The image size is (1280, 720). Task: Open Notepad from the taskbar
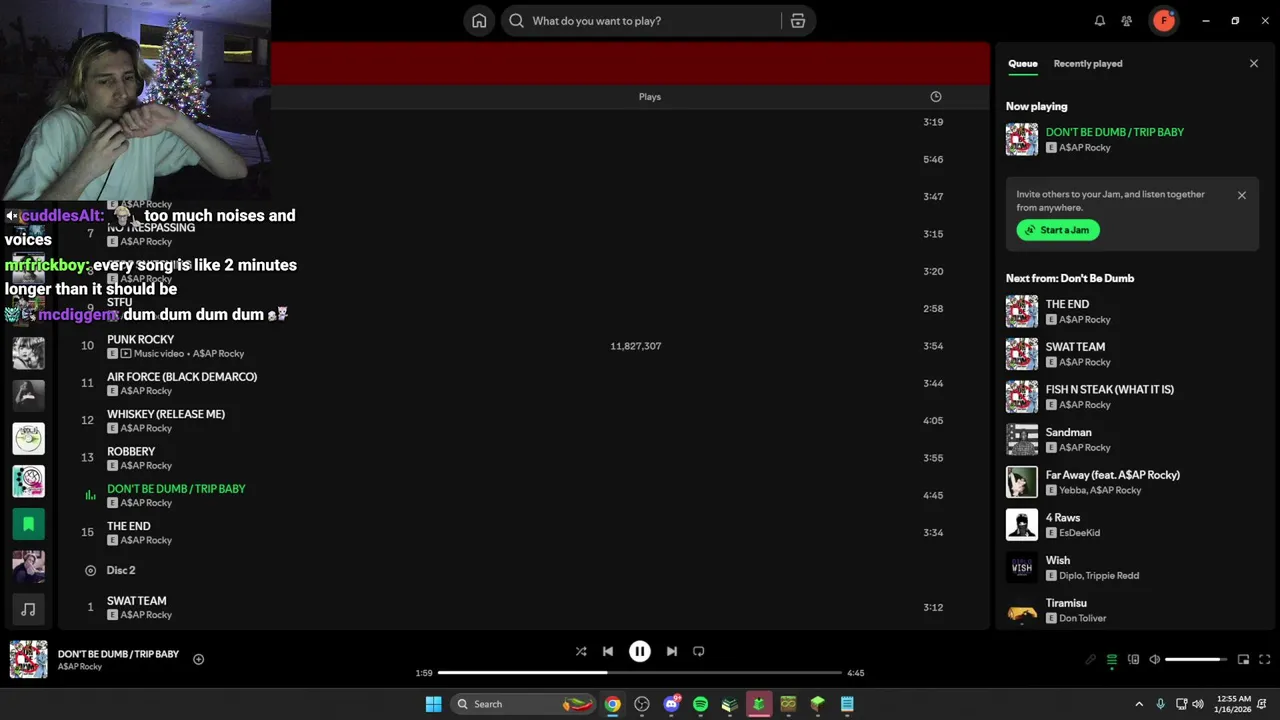[x=847, y=704]
